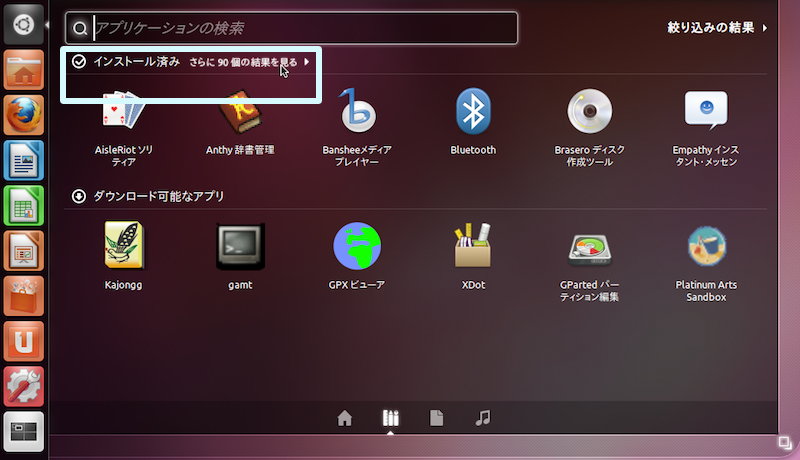
Task: Open System Settings from launcher
Action: 23,387
